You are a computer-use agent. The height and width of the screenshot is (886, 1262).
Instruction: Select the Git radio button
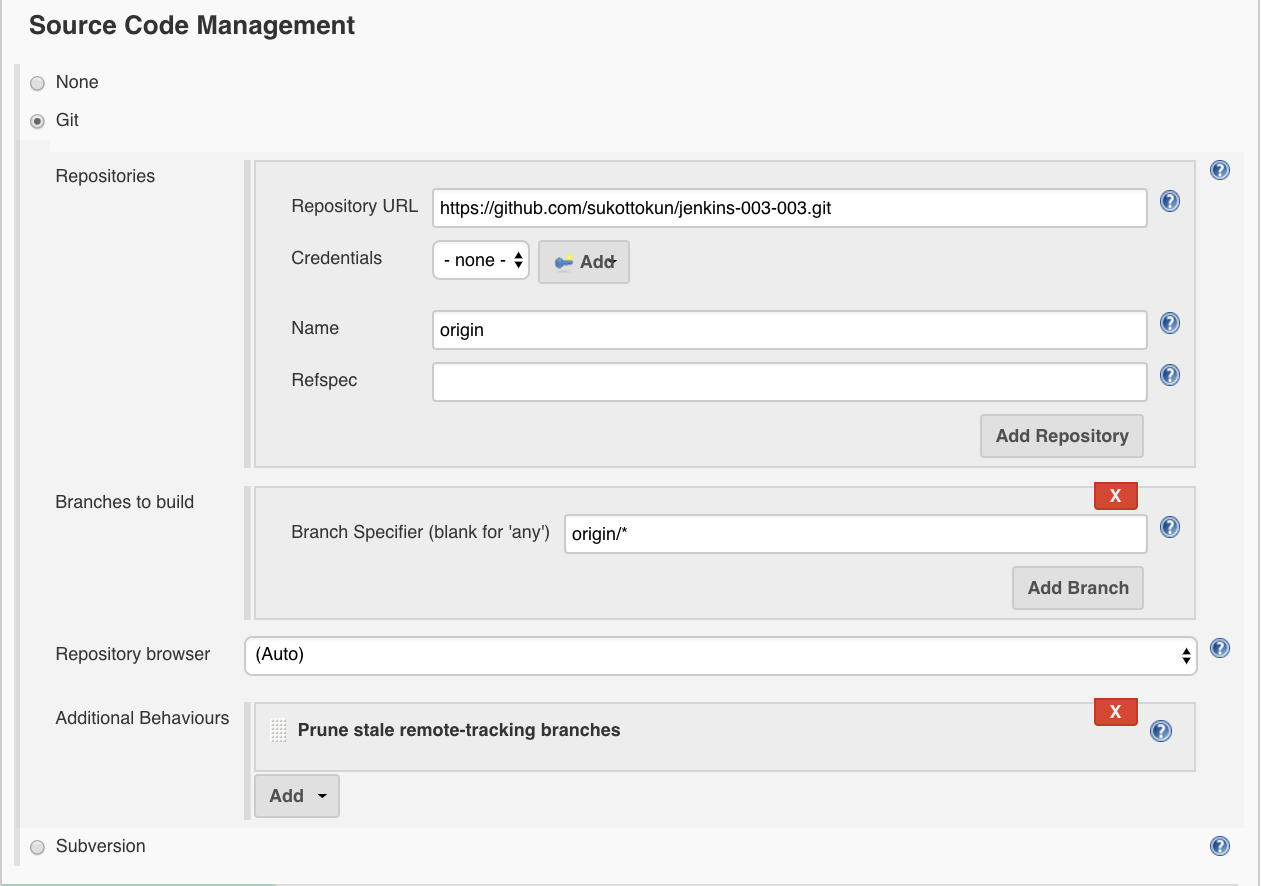(x=38, y=121)
